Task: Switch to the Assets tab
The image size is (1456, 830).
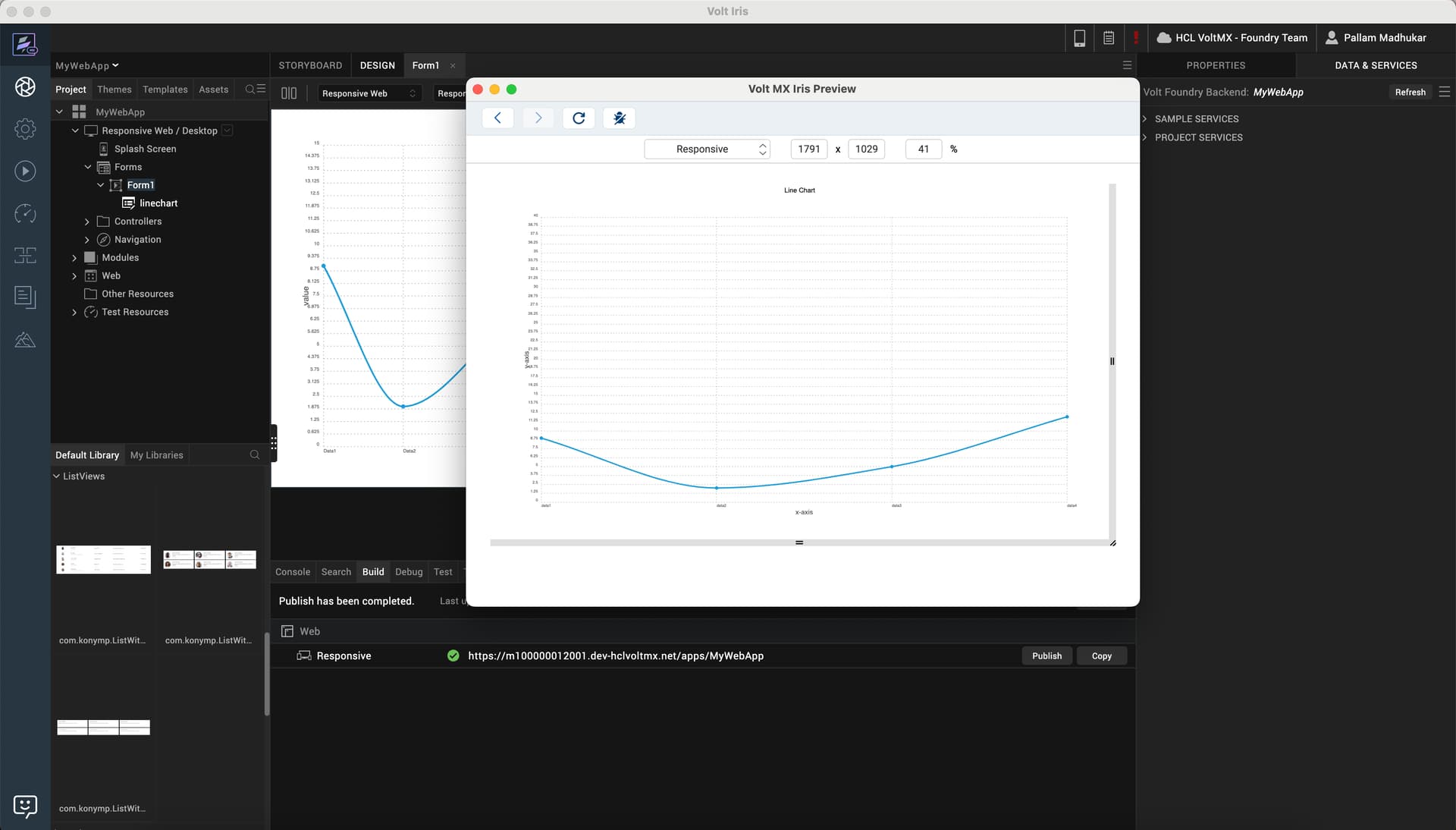Action: 214,90
